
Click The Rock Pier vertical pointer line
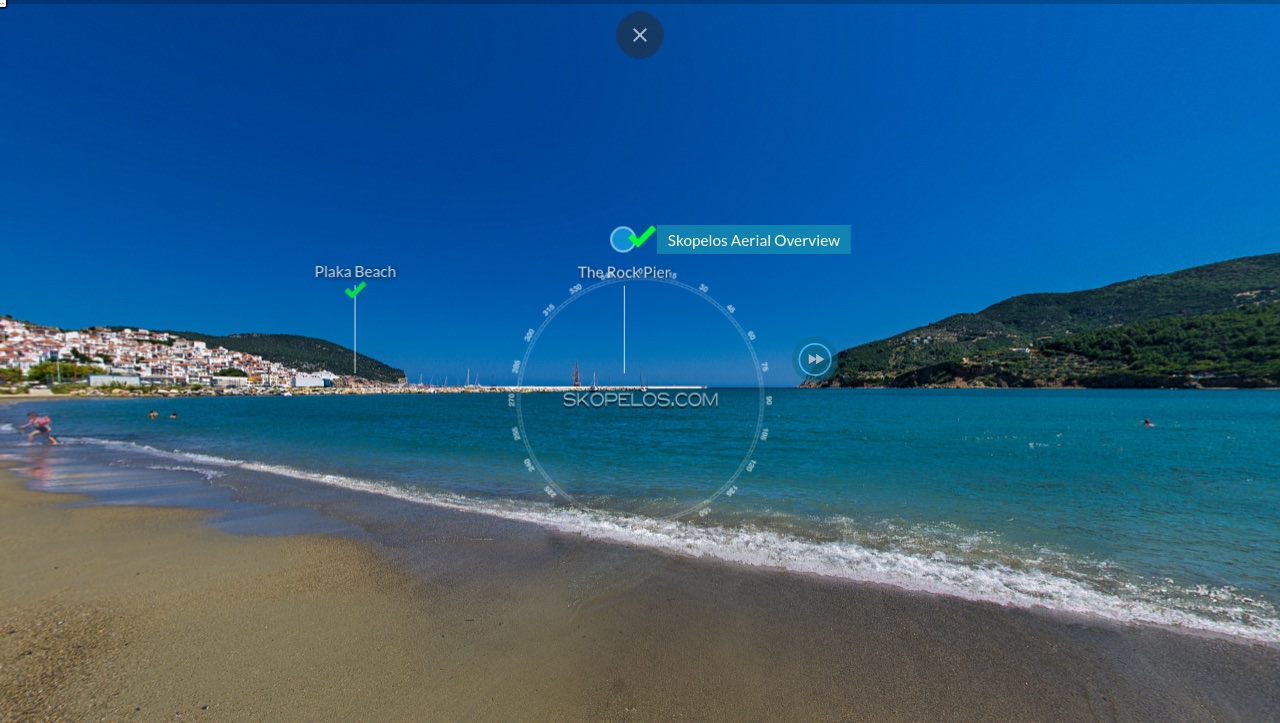pyautogui.click(x=624, y=330)
